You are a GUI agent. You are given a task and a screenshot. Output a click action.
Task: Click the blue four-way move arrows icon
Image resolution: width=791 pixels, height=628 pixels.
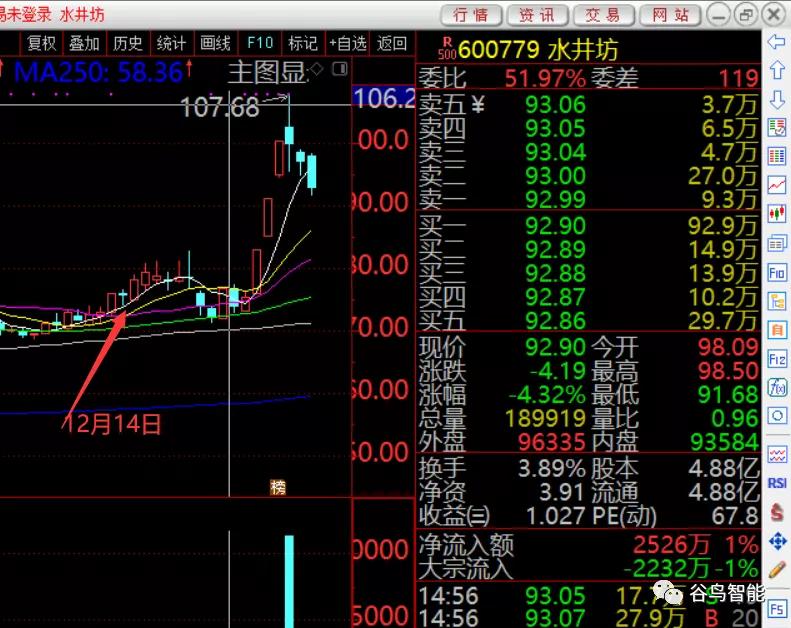pyautogui.click(x=777, y=541)
